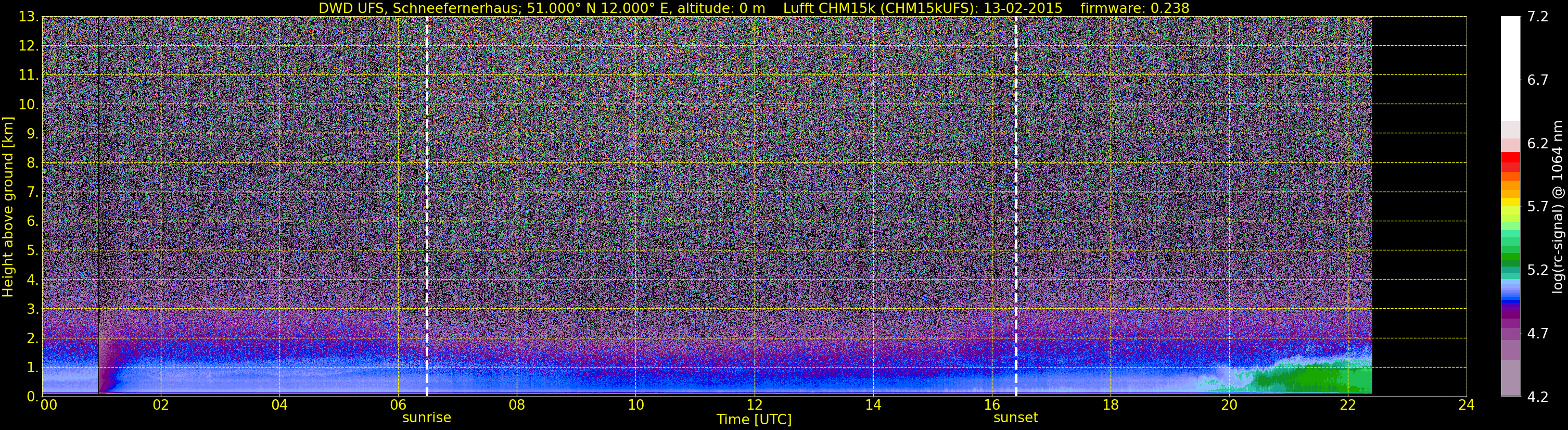Click the time axis tick label 12
Screen dimensions: 1568x430
tap(754, 406)
